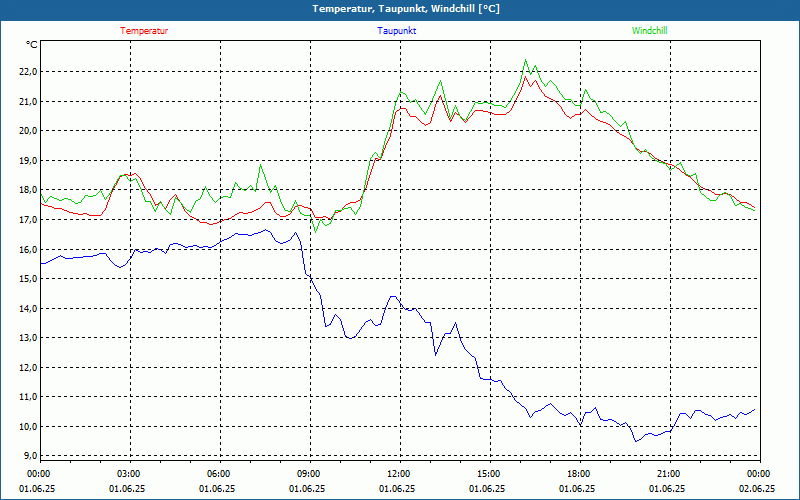This screenshot has height=500, width=800.
Task: Click the '01.06.25' date below 12:00
Action: 397,489
